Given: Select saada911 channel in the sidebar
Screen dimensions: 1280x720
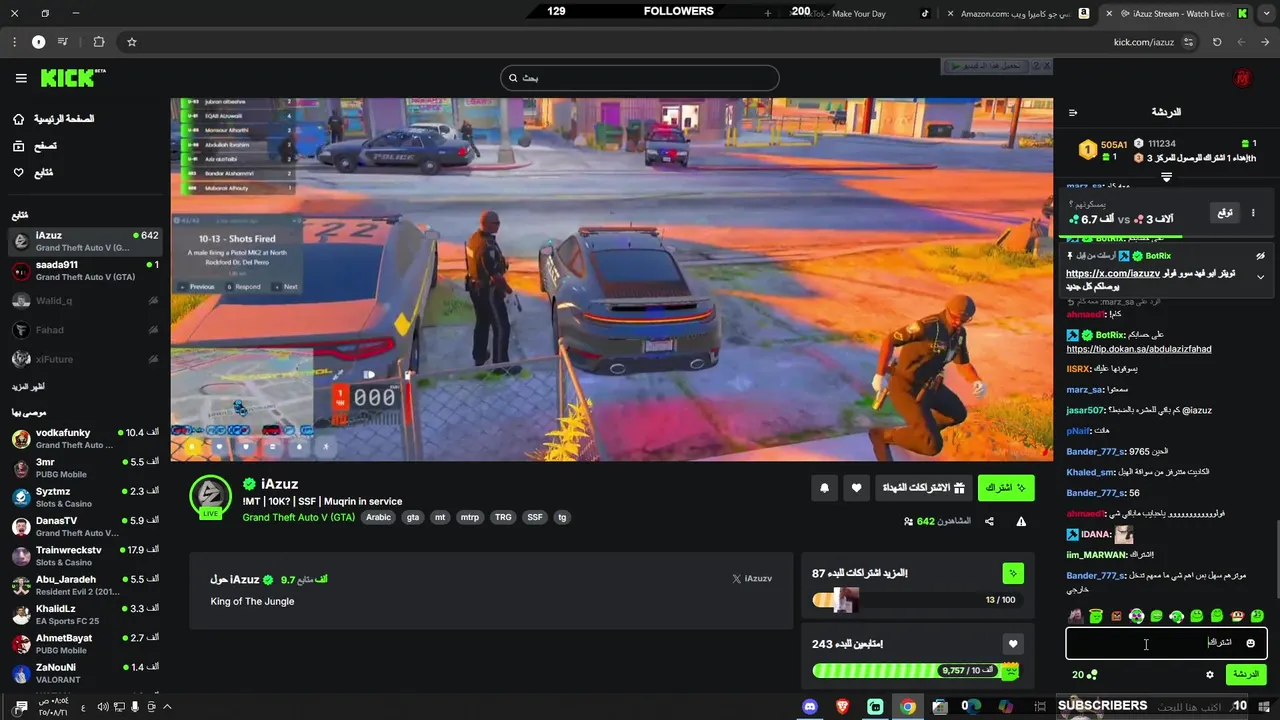Looking at the screenshot, I should coord(85,270).
